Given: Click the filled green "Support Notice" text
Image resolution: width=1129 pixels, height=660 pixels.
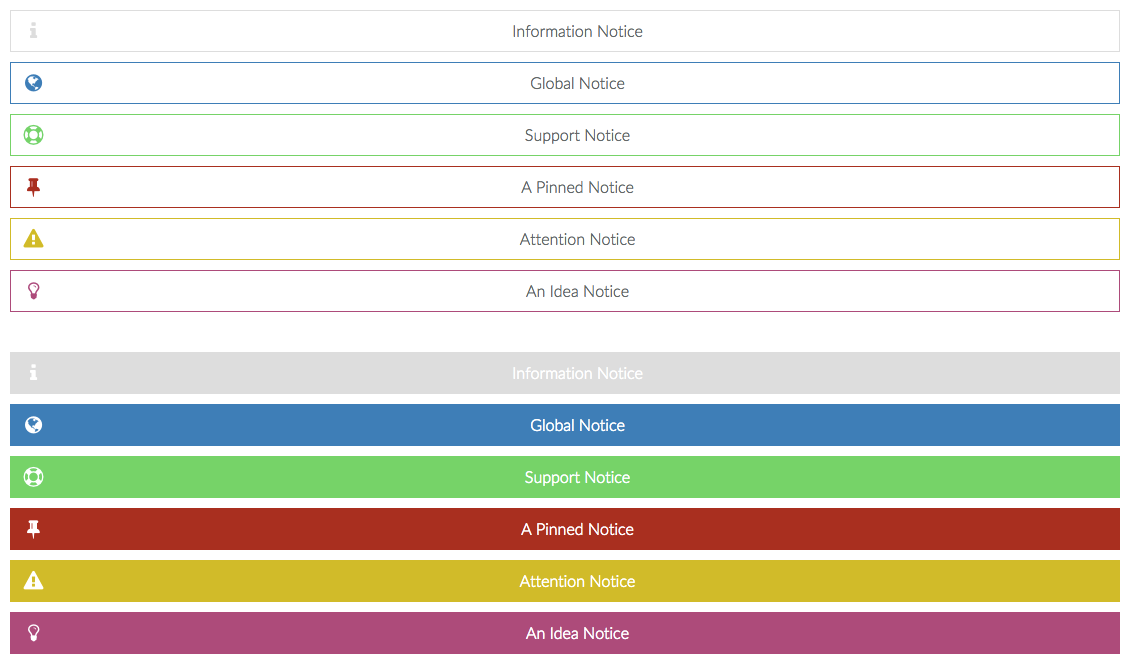Looking at the screenshot, I should point(577,478).
